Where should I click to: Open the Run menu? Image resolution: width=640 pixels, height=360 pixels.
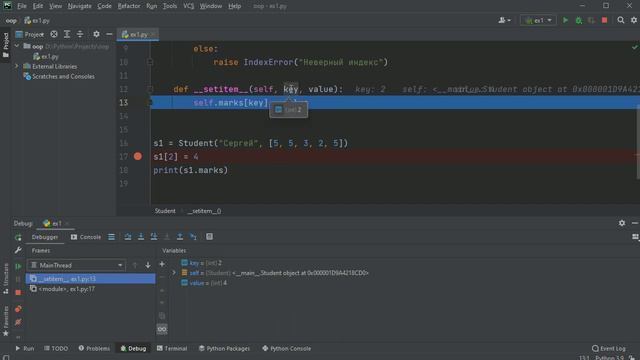151,6
